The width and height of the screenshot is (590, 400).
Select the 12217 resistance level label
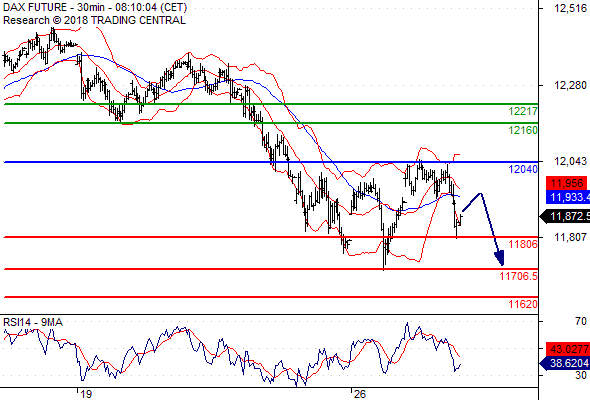click(x=523, y=111)
